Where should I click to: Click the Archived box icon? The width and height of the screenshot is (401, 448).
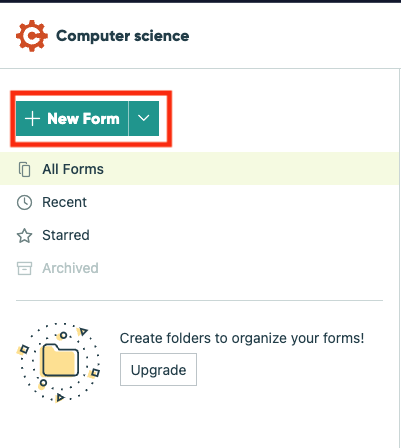tap(24, 268)
